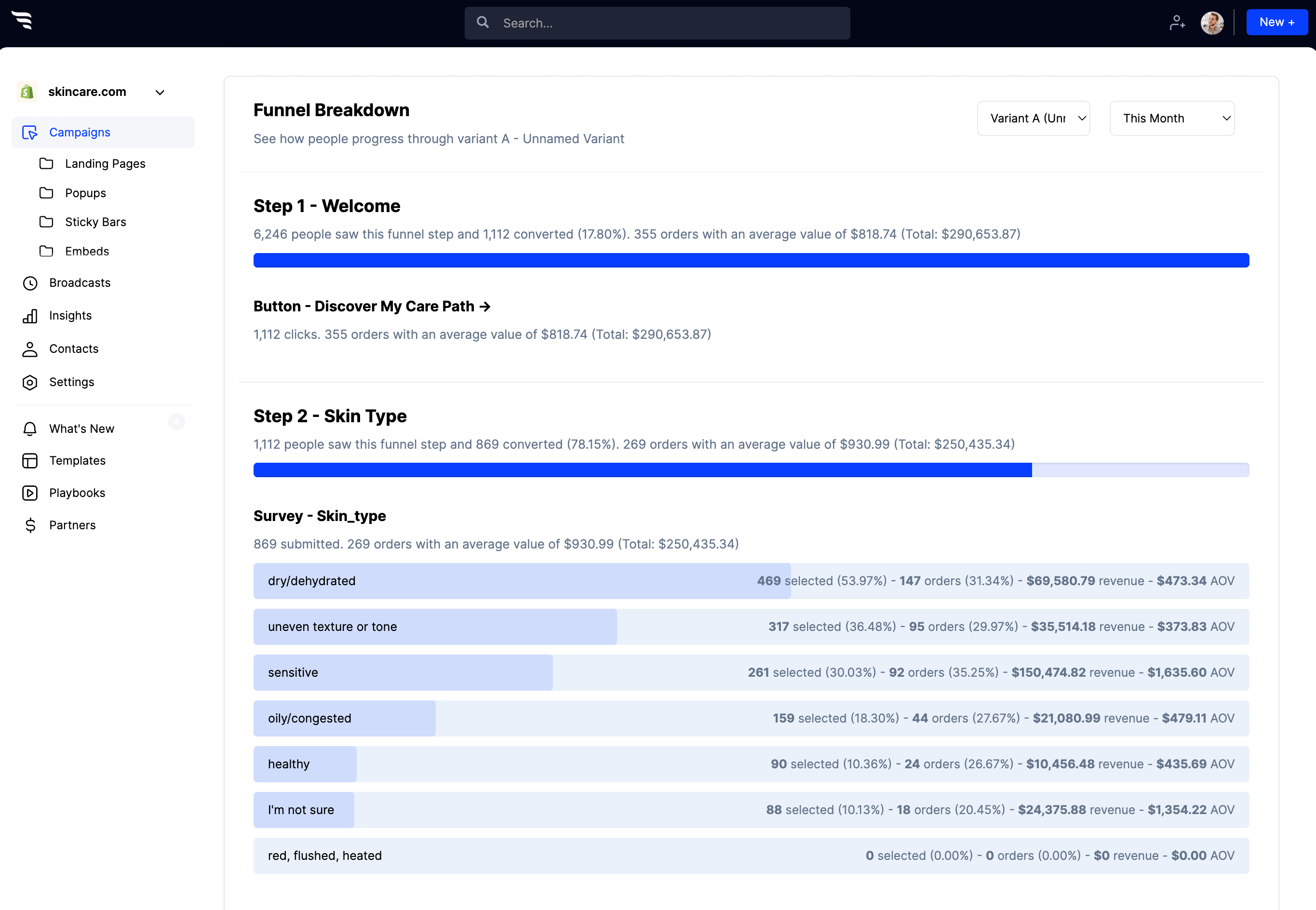Viewport: 1316px width, 910px height.
Task: Click the app logo in top-left corner
Action: coord(22,21)
